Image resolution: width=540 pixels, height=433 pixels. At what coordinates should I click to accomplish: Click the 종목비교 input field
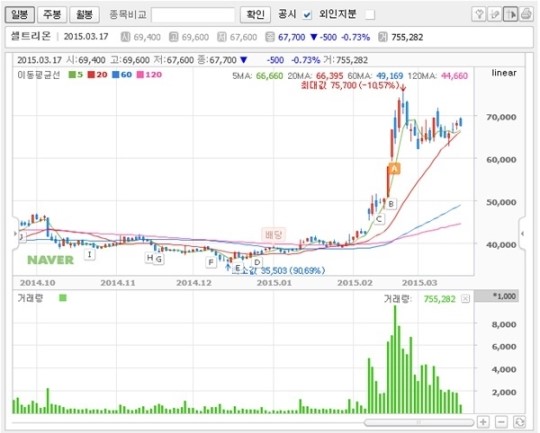(193, 15)
